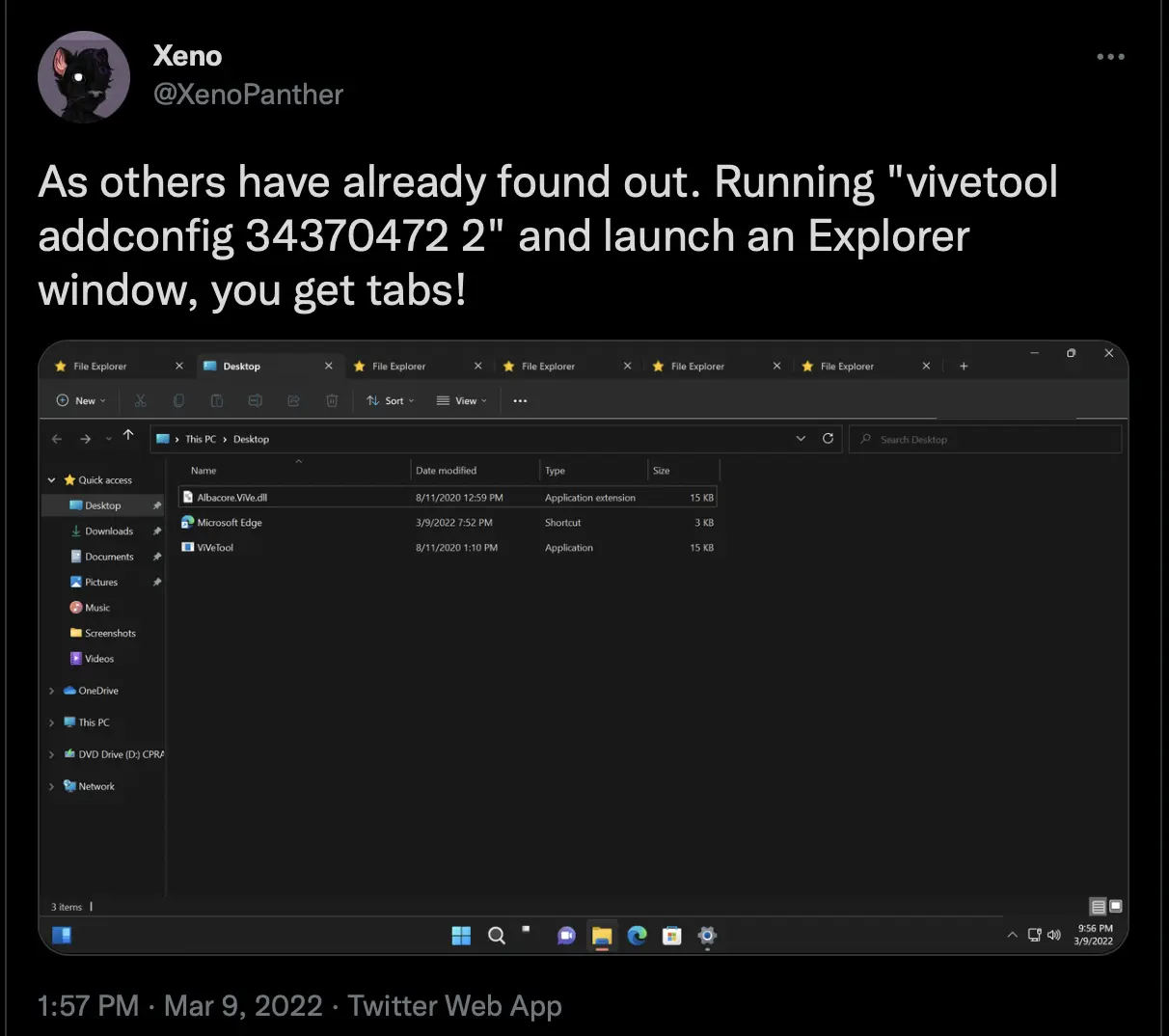
Task: Sort by the Type column header
Action: (555, 471)
